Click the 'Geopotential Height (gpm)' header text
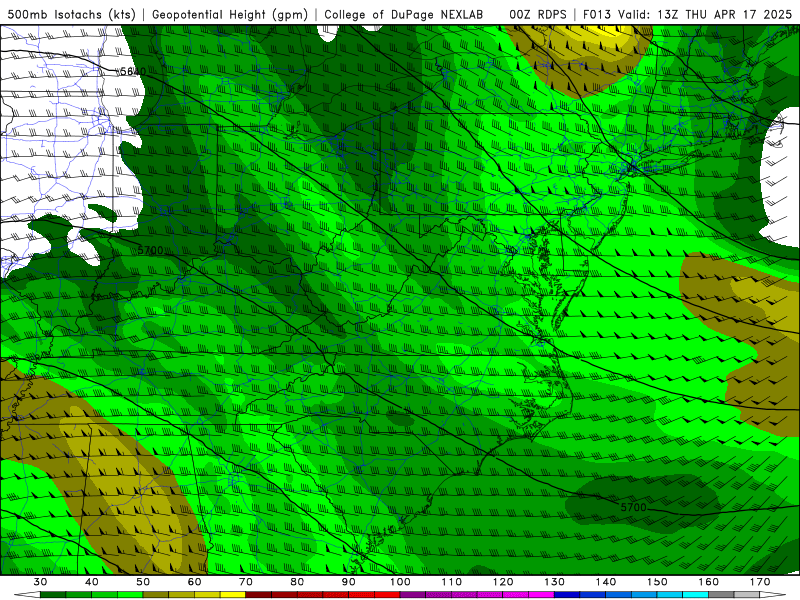800x600 pixels. [x=230, y=14]
